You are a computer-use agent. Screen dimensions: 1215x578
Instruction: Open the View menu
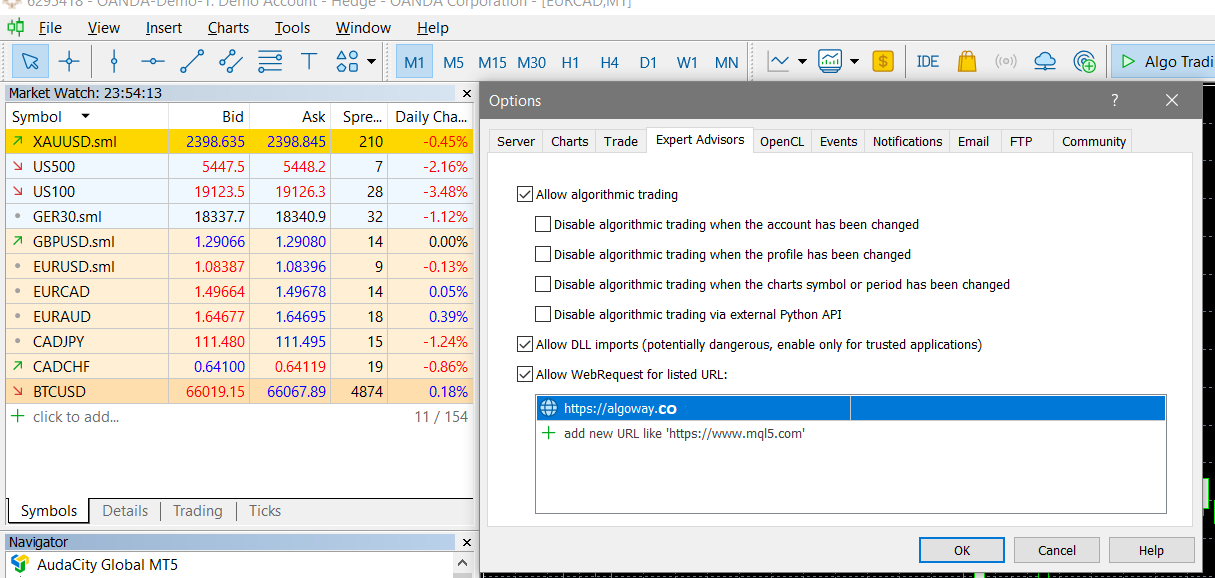(x=104, y=28)
